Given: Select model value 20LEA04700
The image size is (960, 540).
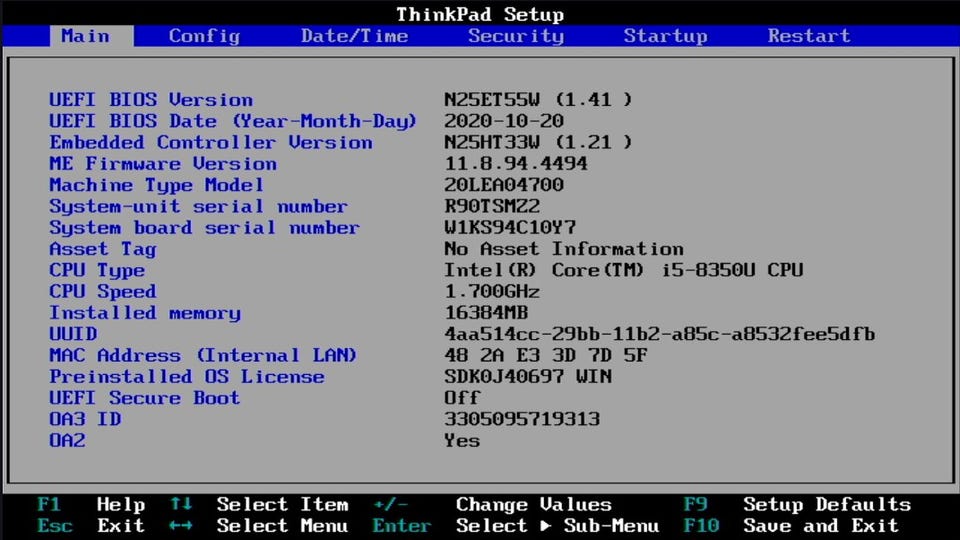Looking at the screenshot, I should coord(504,185).
